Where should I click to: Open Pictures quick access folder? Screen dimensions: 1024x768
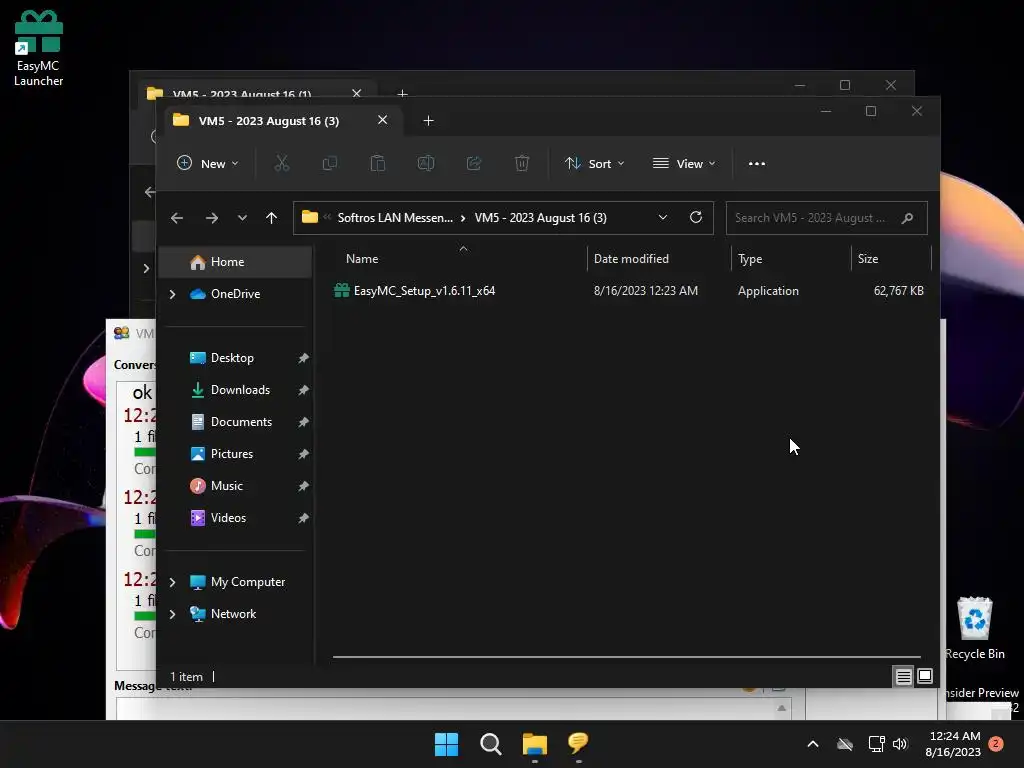point(221,454)
